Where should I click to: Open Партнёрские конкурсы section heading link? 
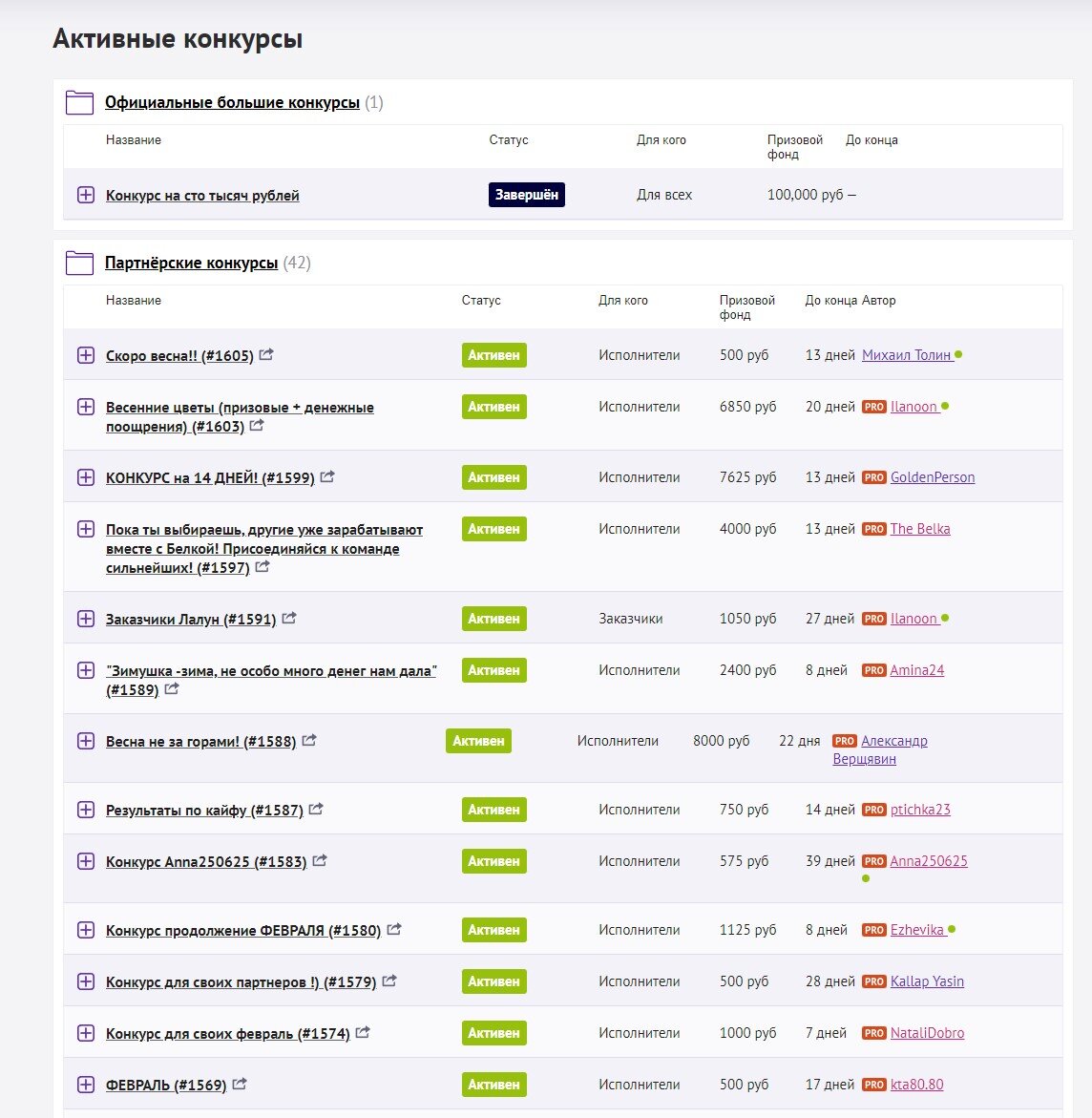click(191, 264)
